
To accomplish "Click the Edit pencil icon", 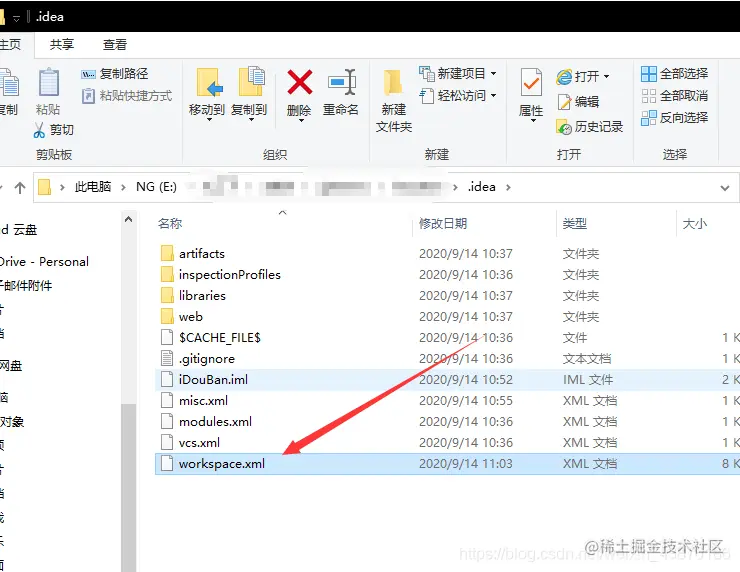I will click(x=564, y=101).
